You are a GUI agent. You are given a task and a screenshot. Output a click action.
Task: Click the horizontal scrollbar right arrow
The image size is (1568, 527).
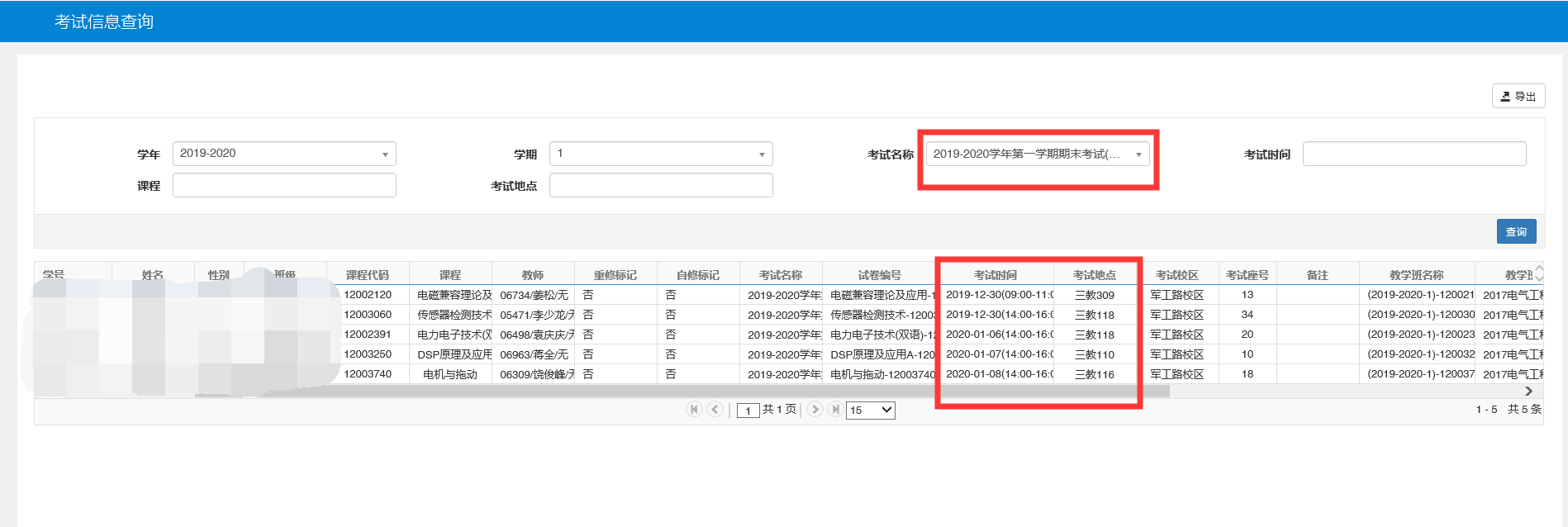[1528, 392]
